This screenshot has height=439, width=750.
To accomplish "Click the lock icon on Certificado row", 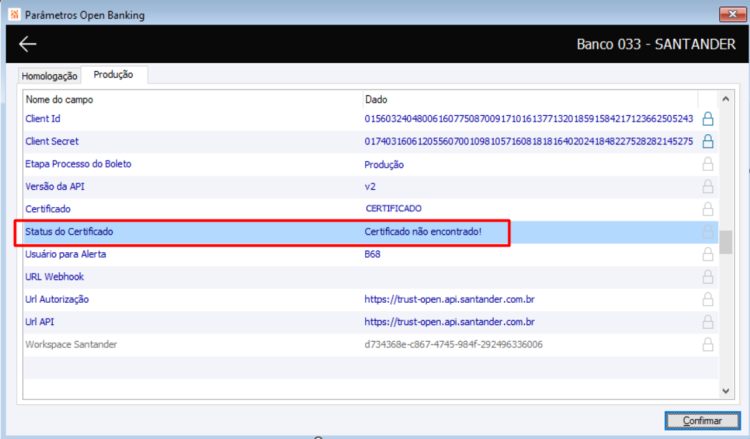I will coord(707,209).
